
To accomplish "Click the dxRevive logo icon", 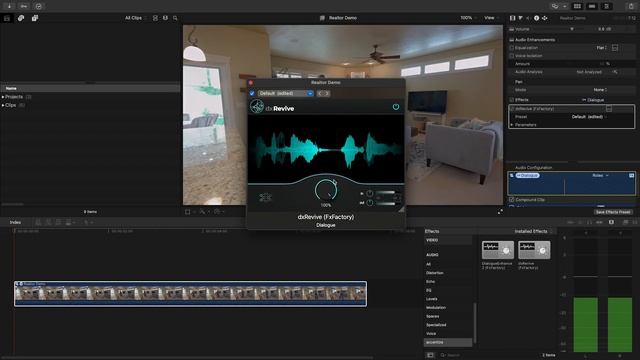I will 257,107.
